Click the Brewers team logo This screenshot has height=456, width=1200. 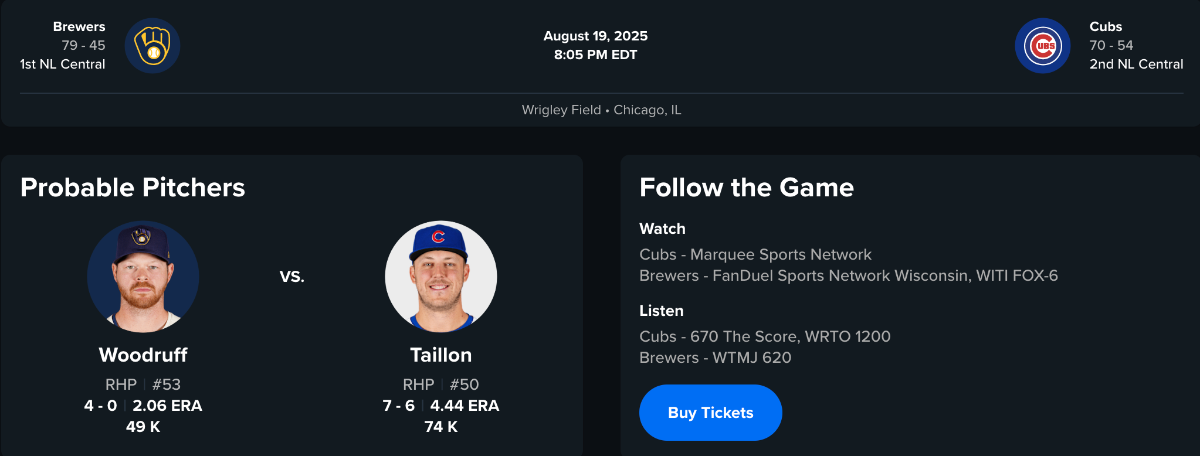[153, 46]
